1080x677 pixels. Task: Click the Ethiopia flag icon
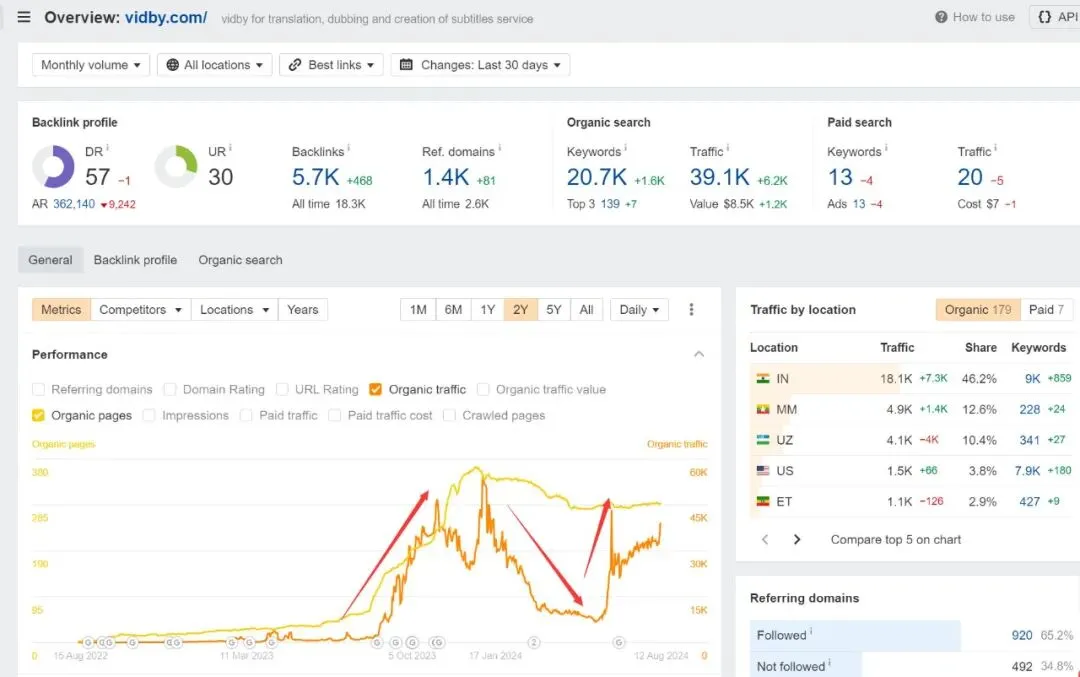(x=763, y=501)
